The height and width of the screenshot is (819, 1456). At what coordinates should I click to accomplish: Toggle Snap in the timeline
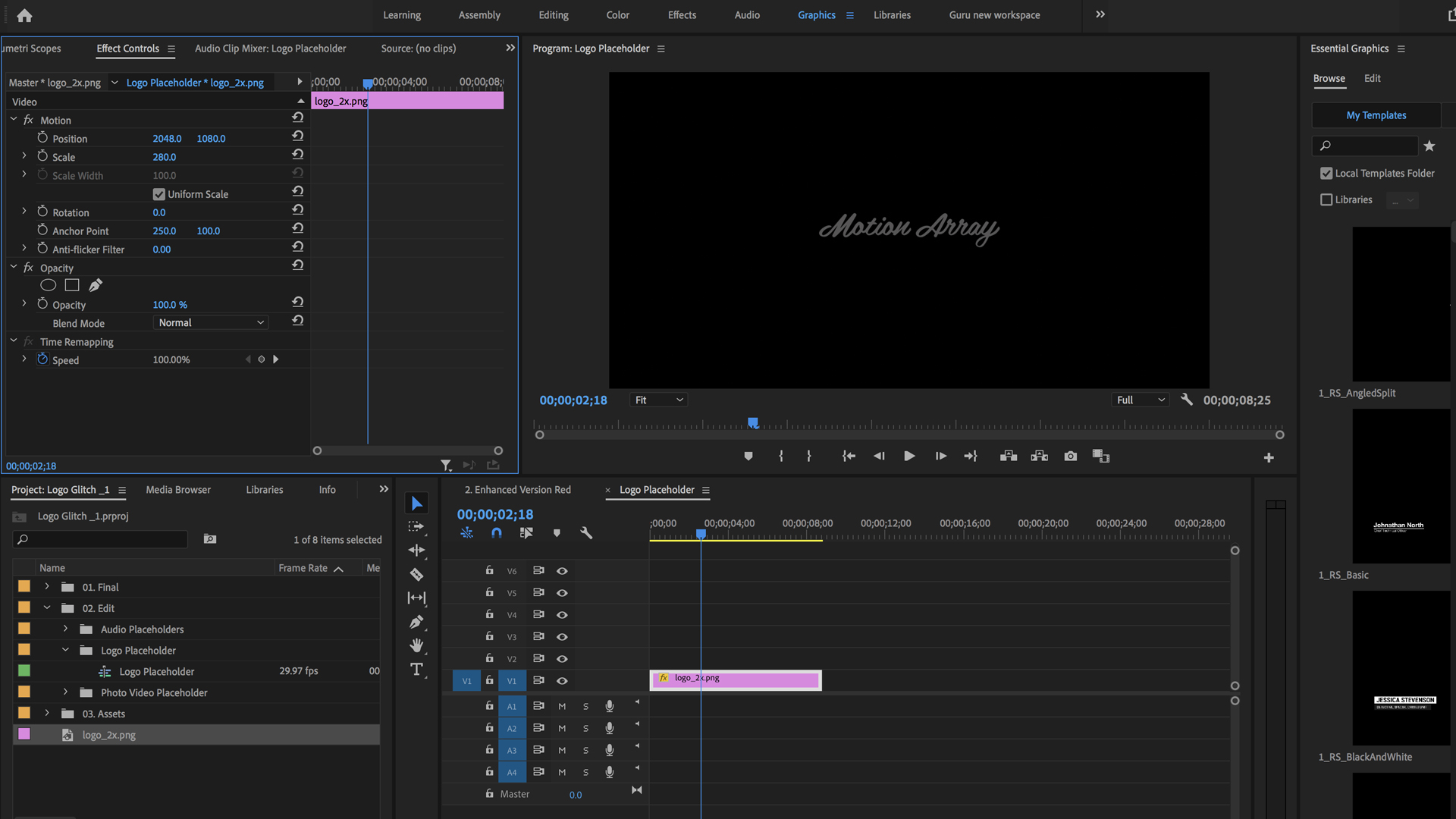click(497, 533)
